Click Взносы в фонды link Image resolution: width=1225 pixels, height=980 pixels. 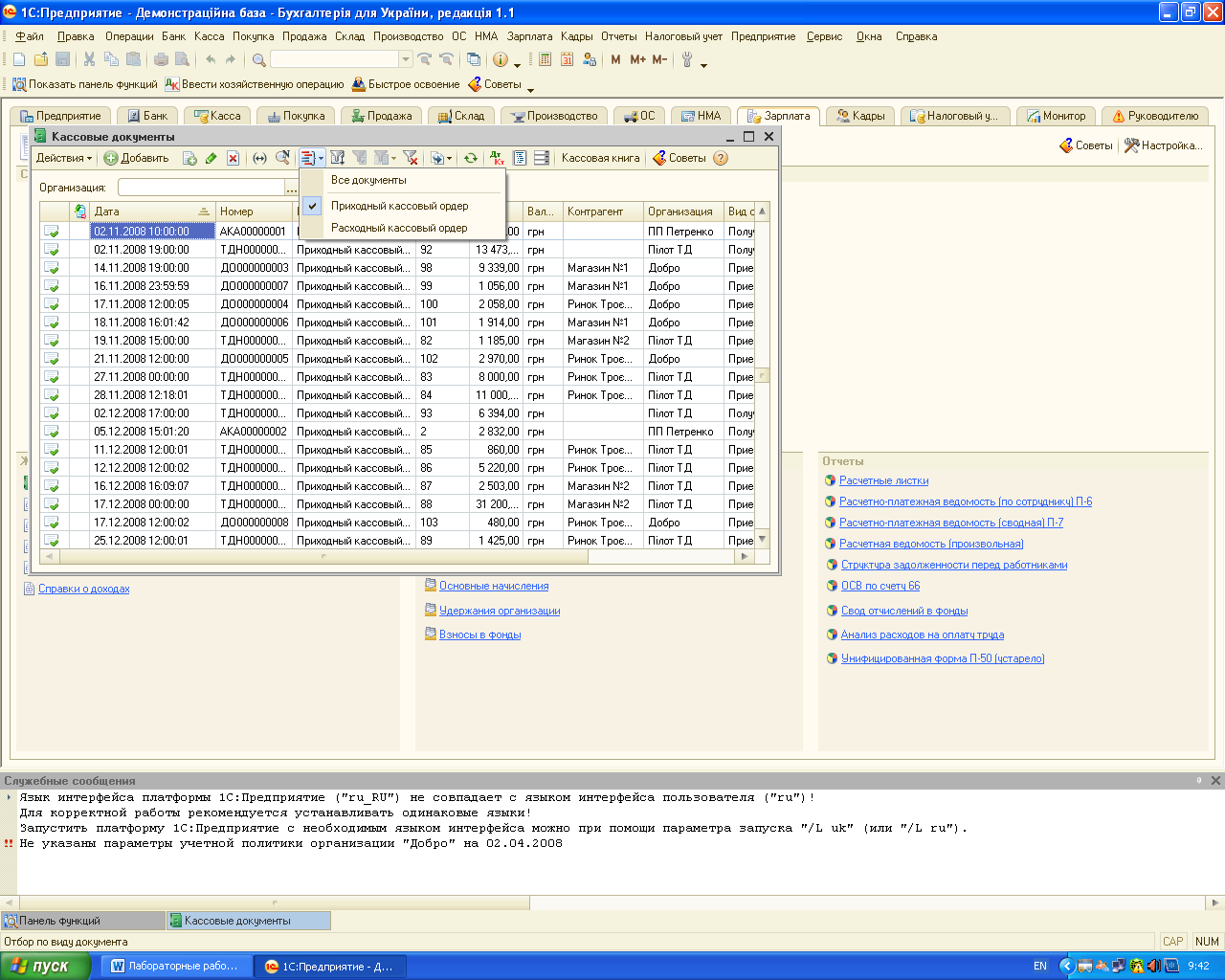click(x=479, y=635)
